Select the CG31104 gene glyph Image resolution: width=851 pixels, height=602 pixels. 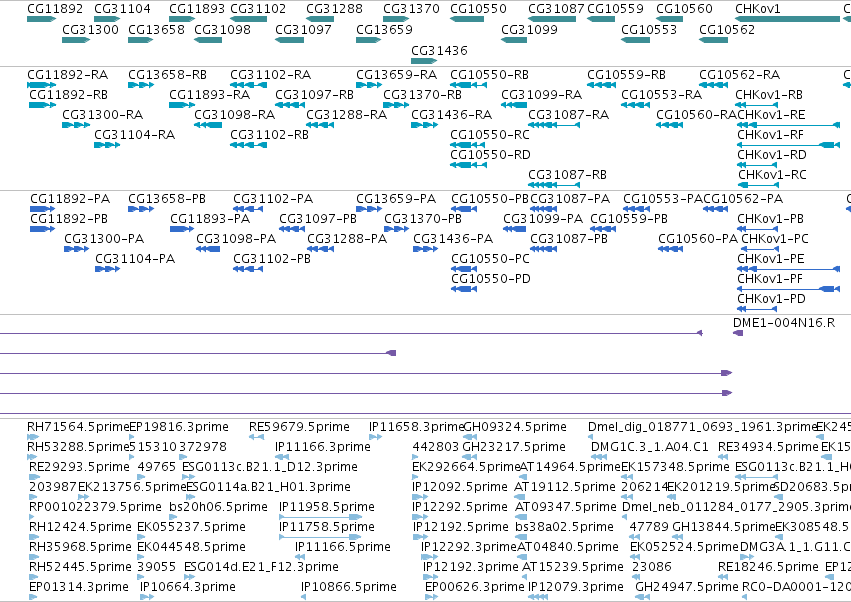pyautogui.click(x=107, y=19)
